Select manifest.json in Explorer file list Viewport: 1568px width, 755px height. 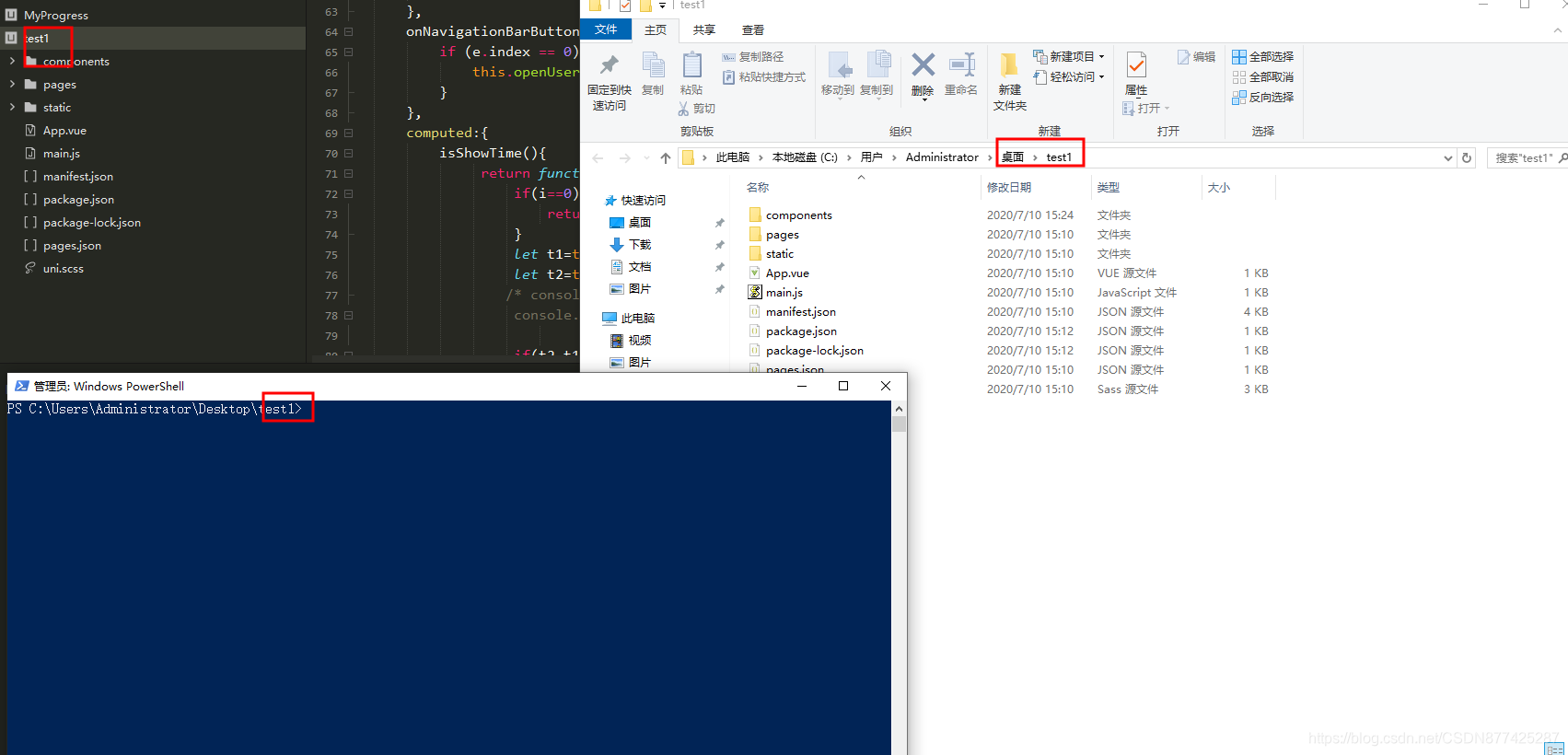[801, 312]
